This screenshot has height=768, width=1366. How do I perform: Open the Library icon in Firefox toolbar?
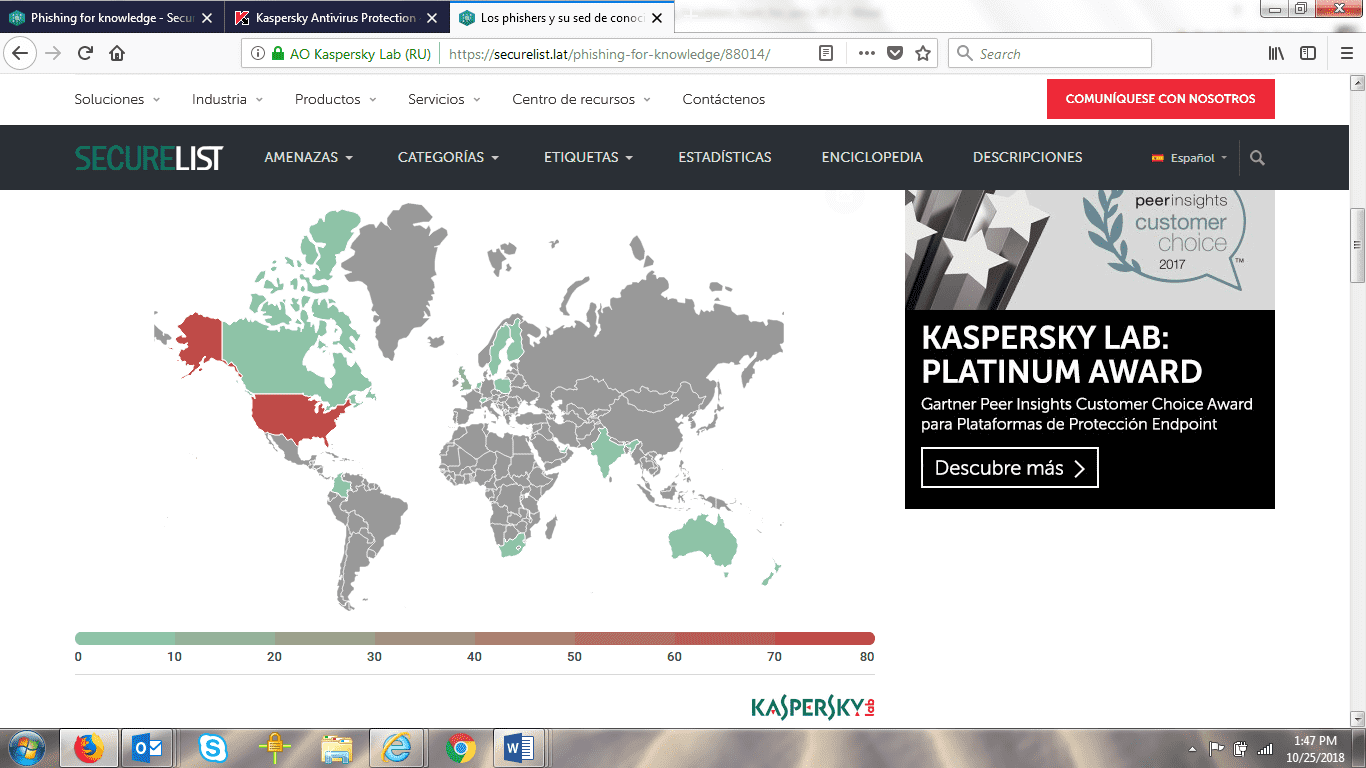[1276, 54]
